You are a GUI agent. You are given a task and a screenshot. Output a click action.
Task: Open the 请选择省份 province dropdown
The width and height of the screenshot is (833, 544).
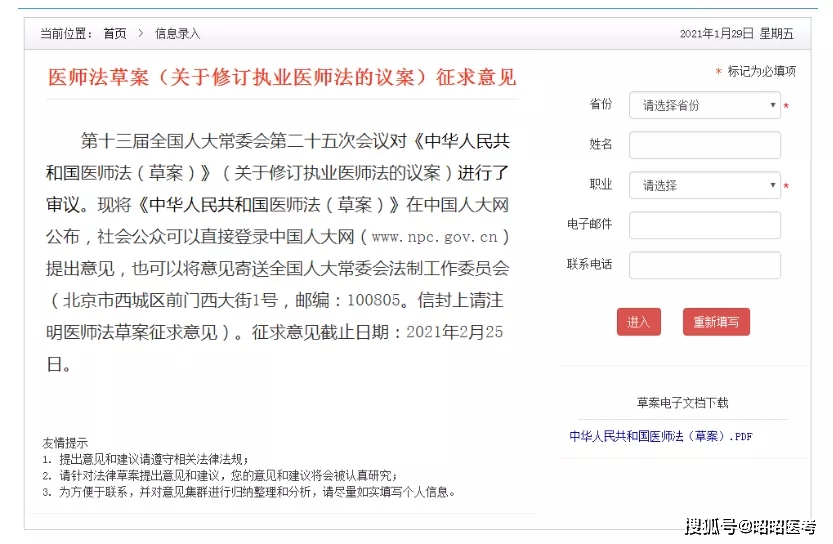[704, 105]
